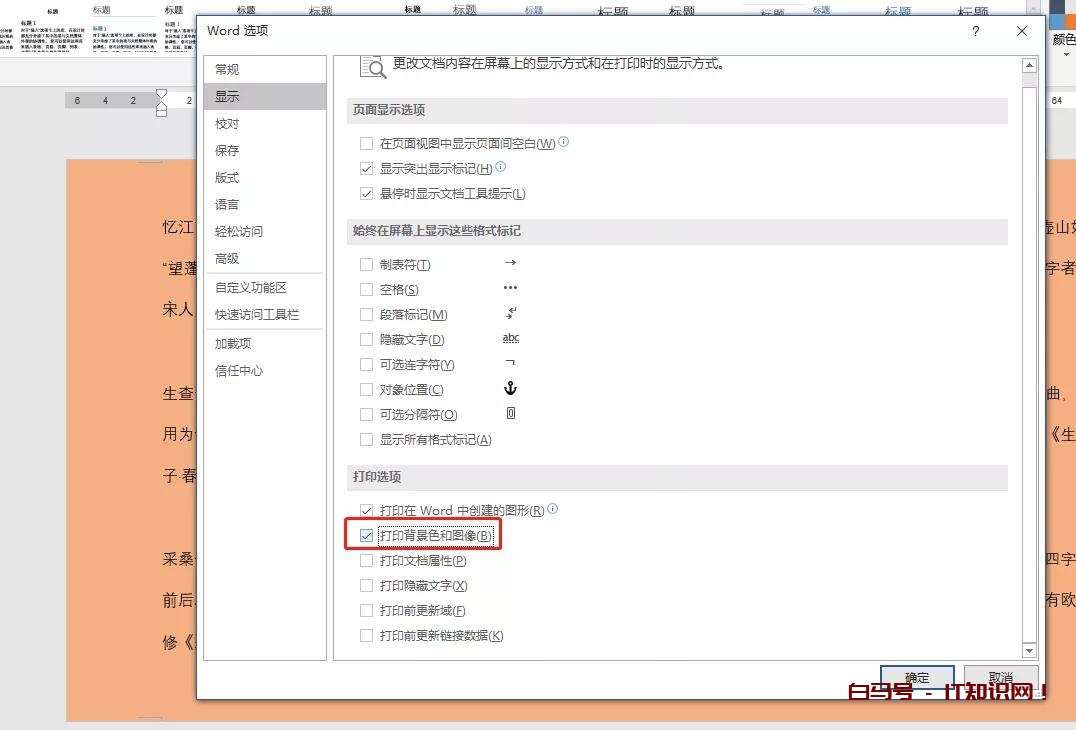The width and height of the screenshot is (1076, 730).
Task: Click the help question mark icon
Action: pyautogui.click(x=976, y=31)
